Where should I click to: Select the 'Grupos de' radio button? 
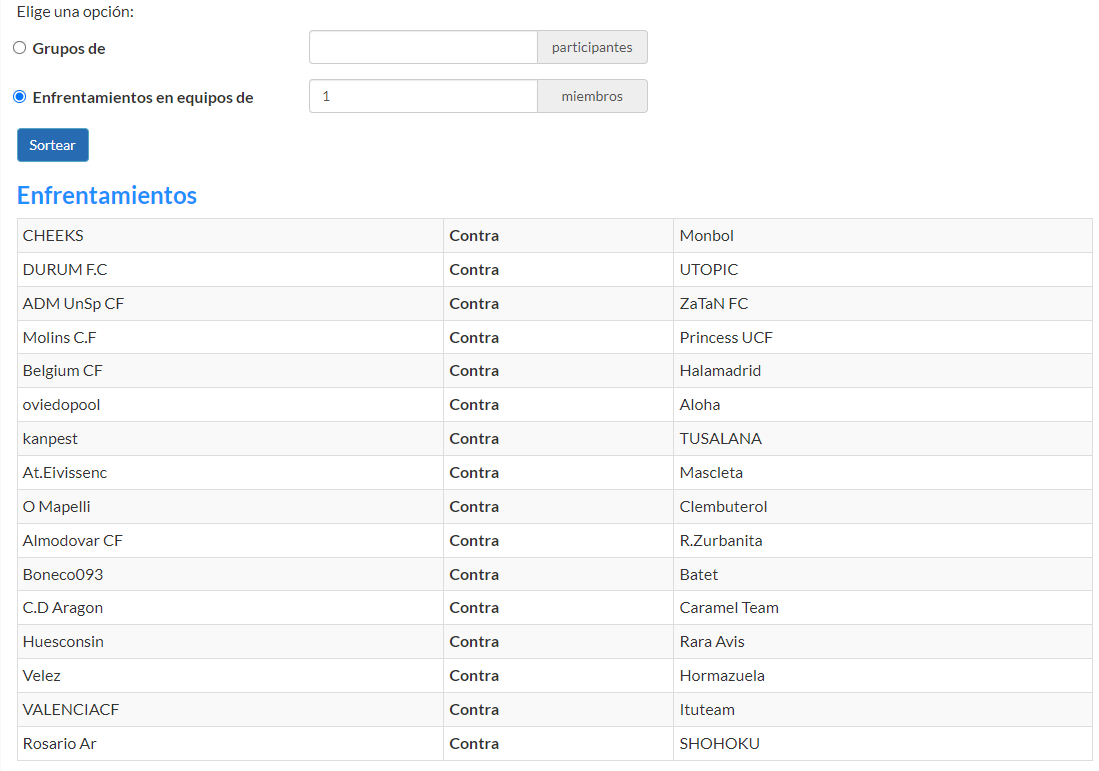pos(20,48)
